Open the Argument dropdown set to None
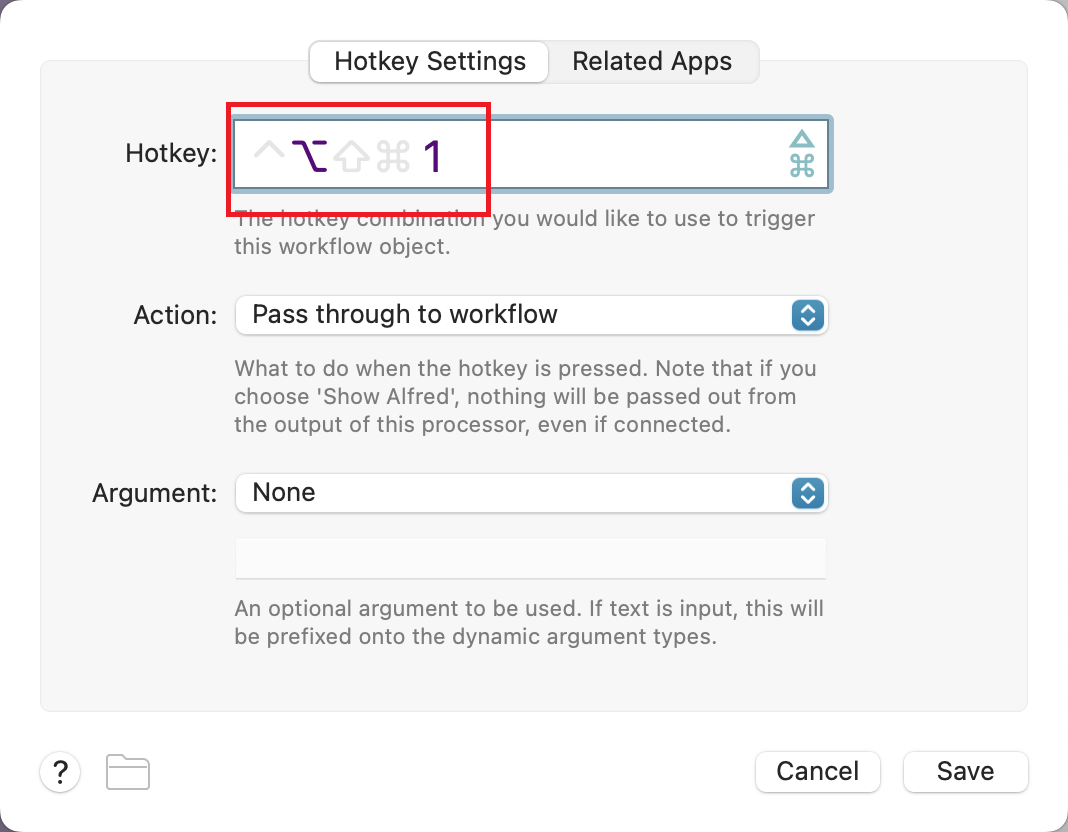 pos(531,493)
